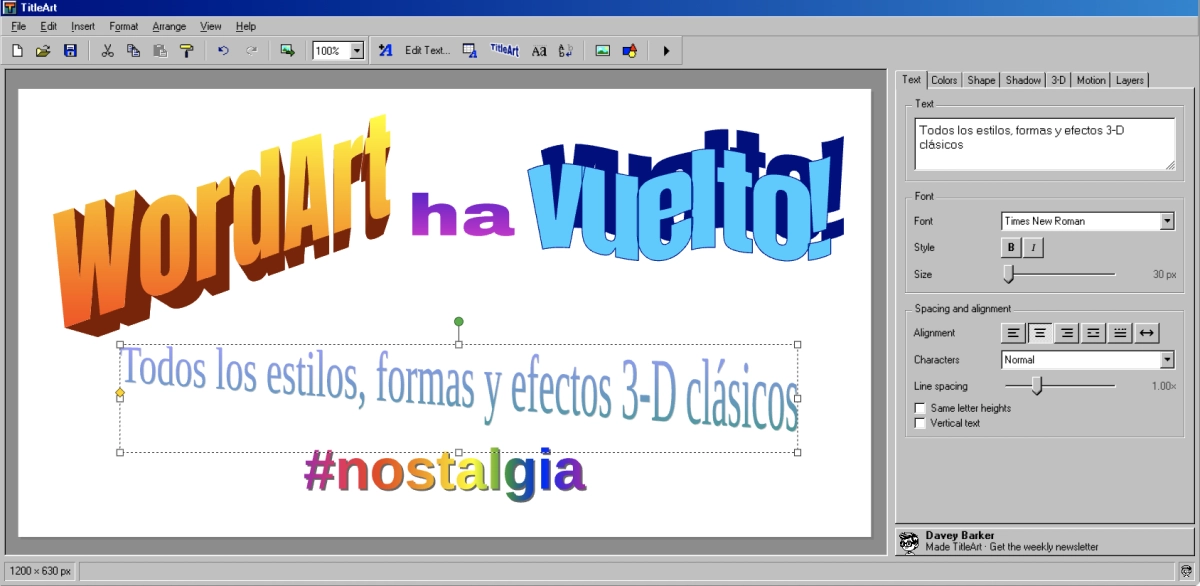
Task: Cut selection with the scissors icon
Action: tap(108, 50)
